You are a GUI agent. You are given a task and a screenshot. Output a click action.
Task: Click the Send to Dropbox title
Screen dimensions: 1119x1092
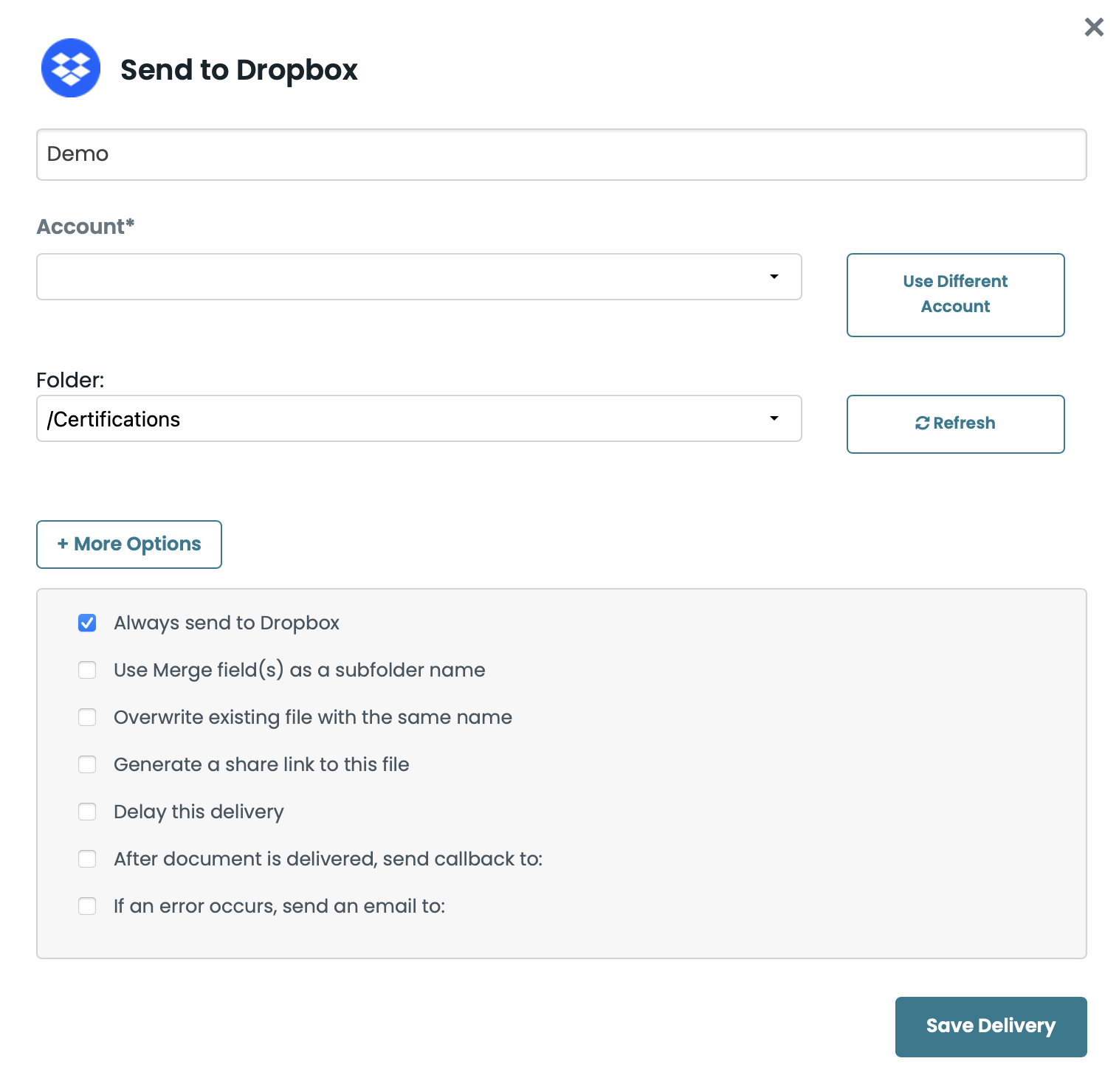click(238, 69)
